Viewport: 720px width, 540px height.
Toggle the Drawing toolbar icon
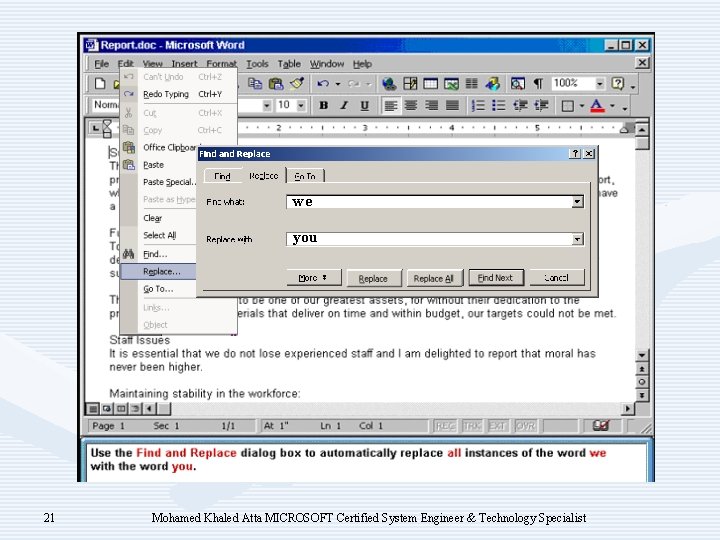click(x=492, y=84)
